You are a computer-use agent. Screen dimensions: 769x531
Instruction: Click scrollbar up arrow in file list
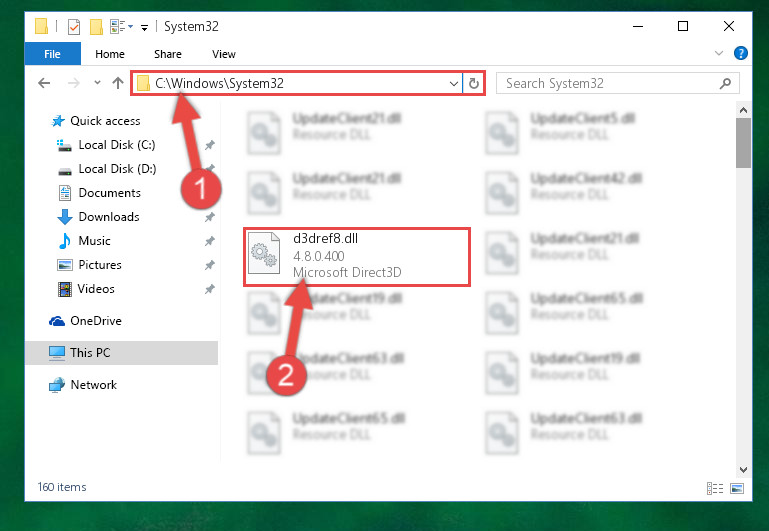click(743, 110)
